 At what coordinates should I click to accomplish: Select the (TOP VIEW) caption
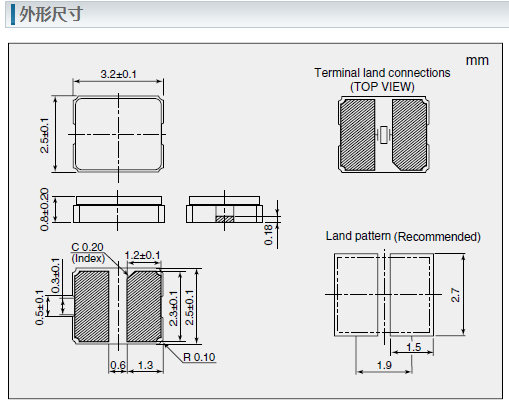tap(382, 87)
